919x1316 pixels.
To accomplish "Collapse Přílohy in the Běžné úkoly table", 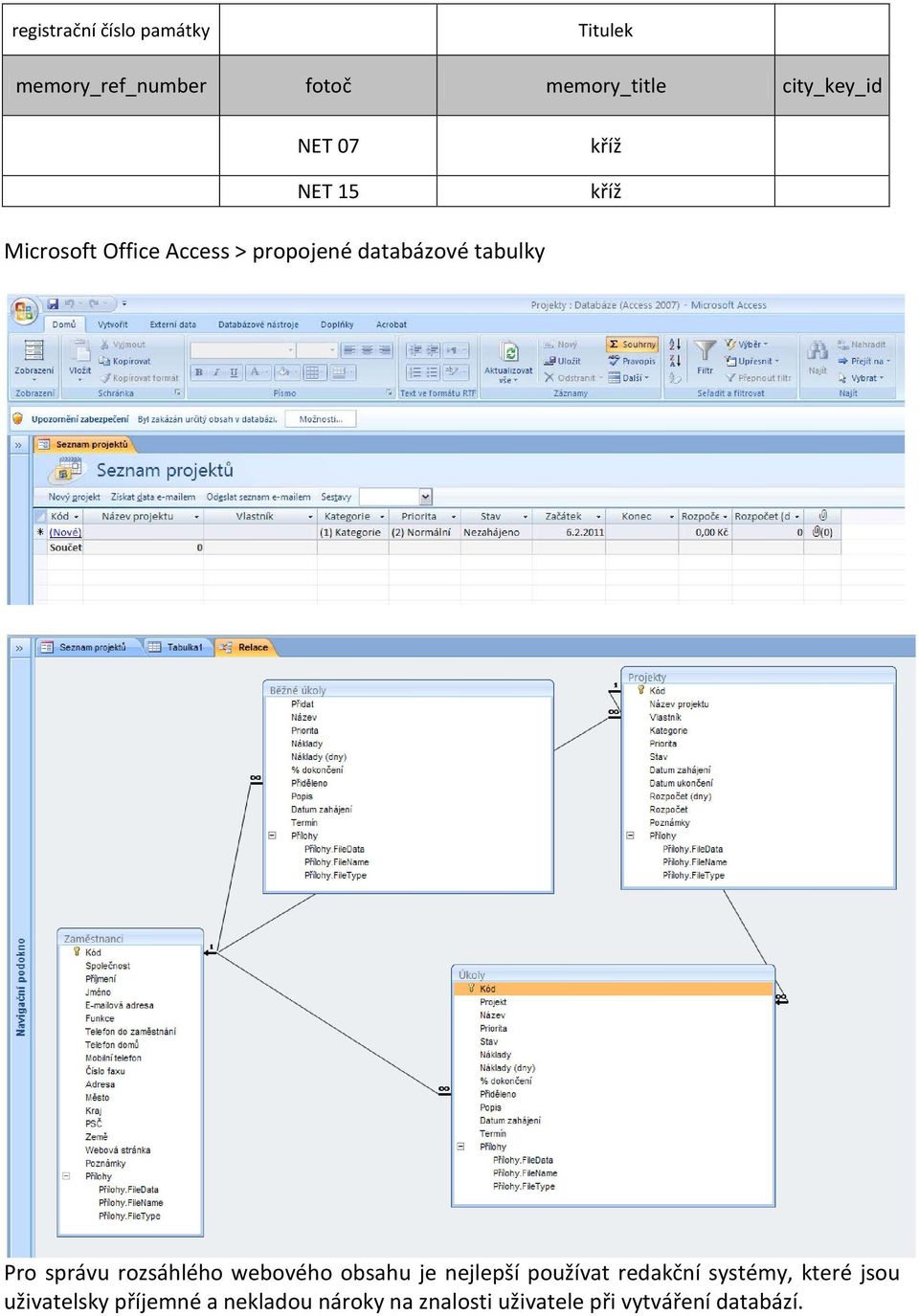I will (x=272, y=836).
